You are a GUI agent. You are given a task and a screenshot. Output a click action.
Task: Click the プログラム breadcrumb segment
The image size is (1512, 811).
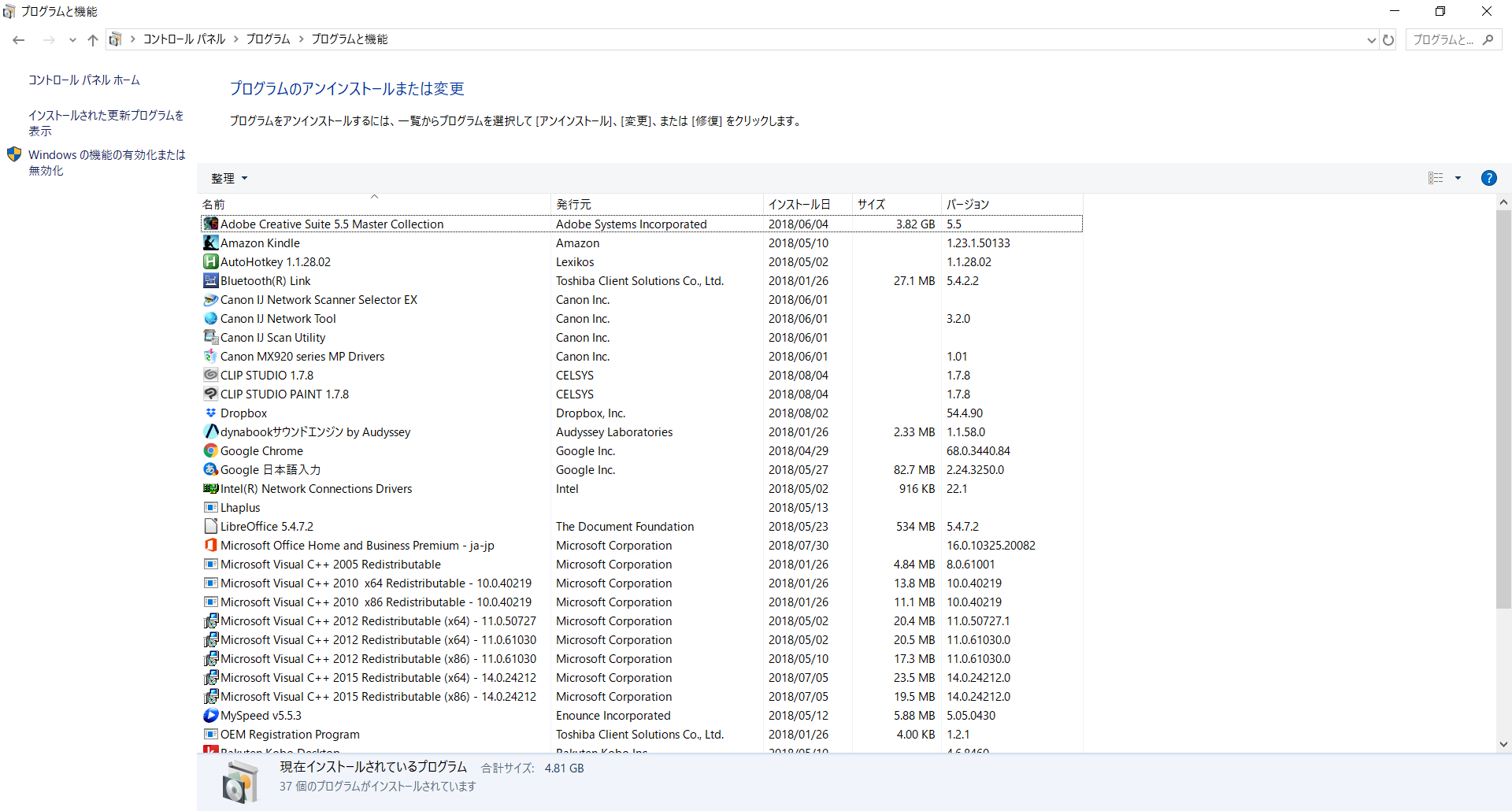pyautogui.click(x=269, y=39)
